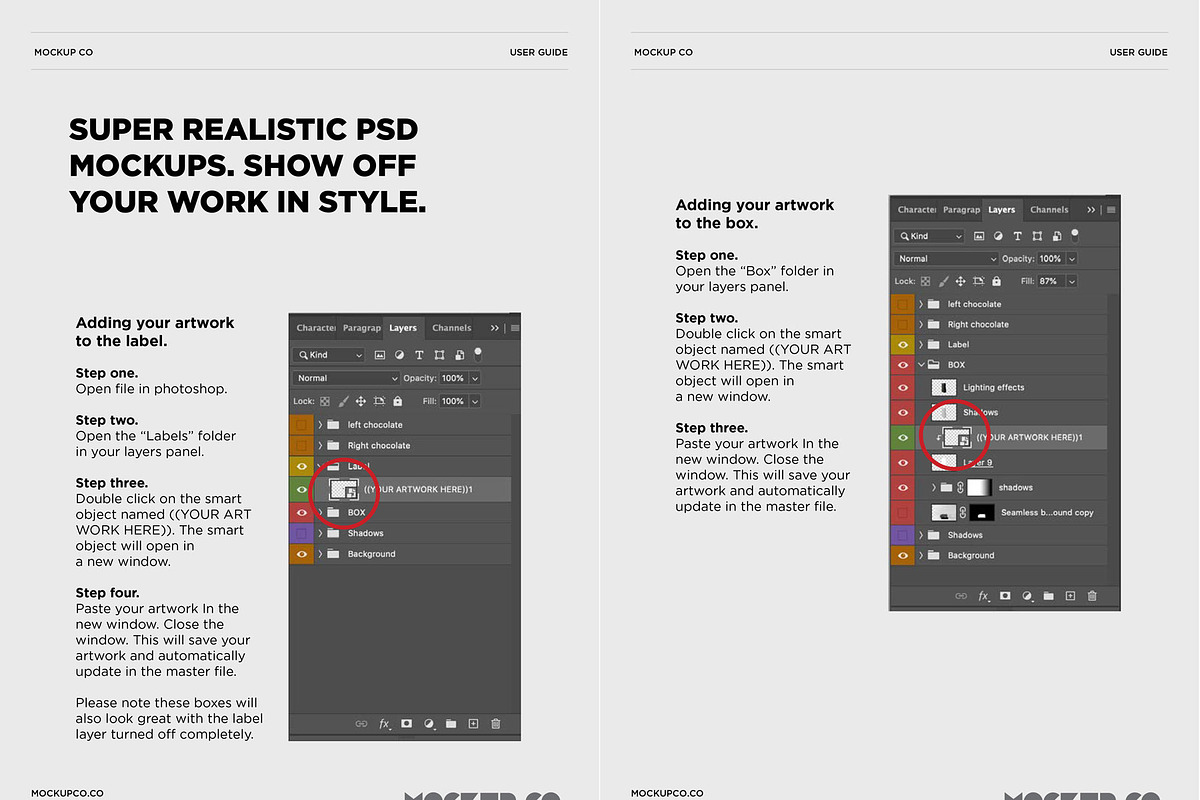Expand the Shadows group in label guide's panel
1200x800 pixels.
[x=321, y=533]
